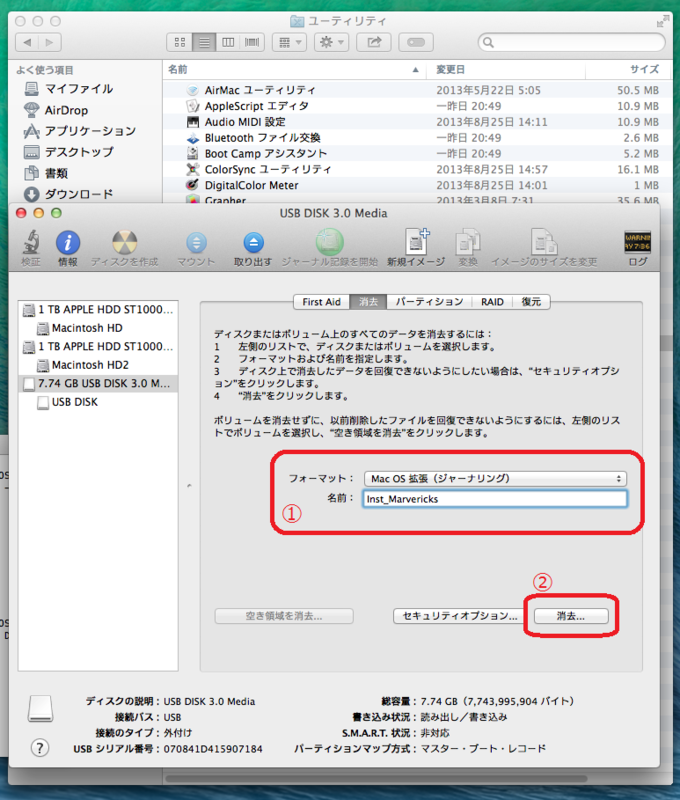Select first 1 TB APPLE HDD disk
The width and height of the screenshot is (680, 800).
click(98, 310)
